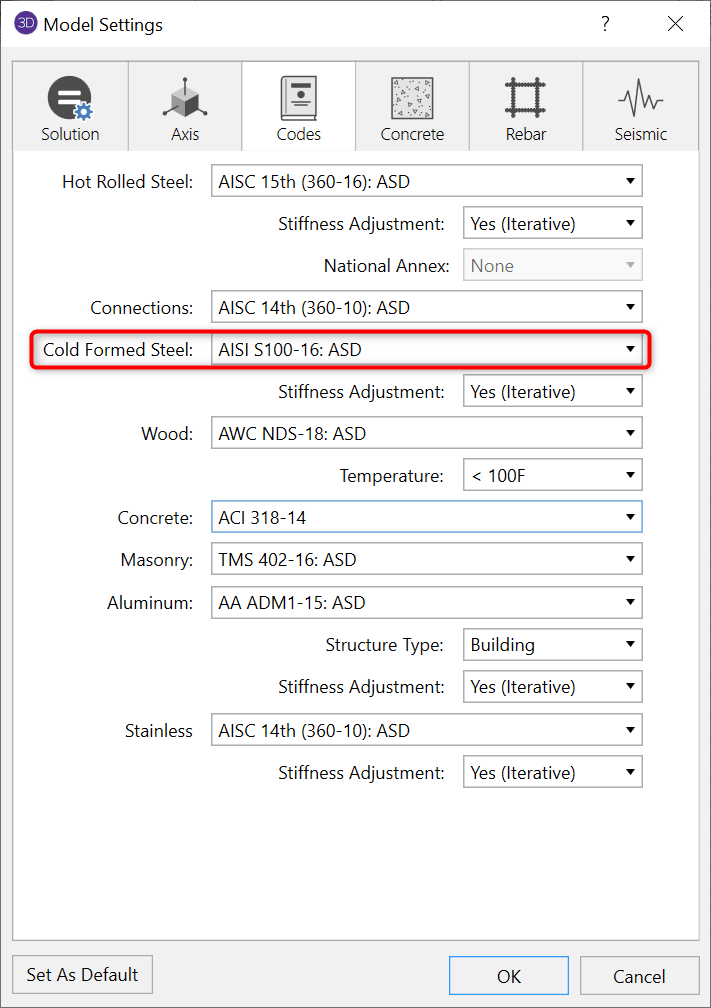Switch to the Rebar grid icon

click(526, 99)
